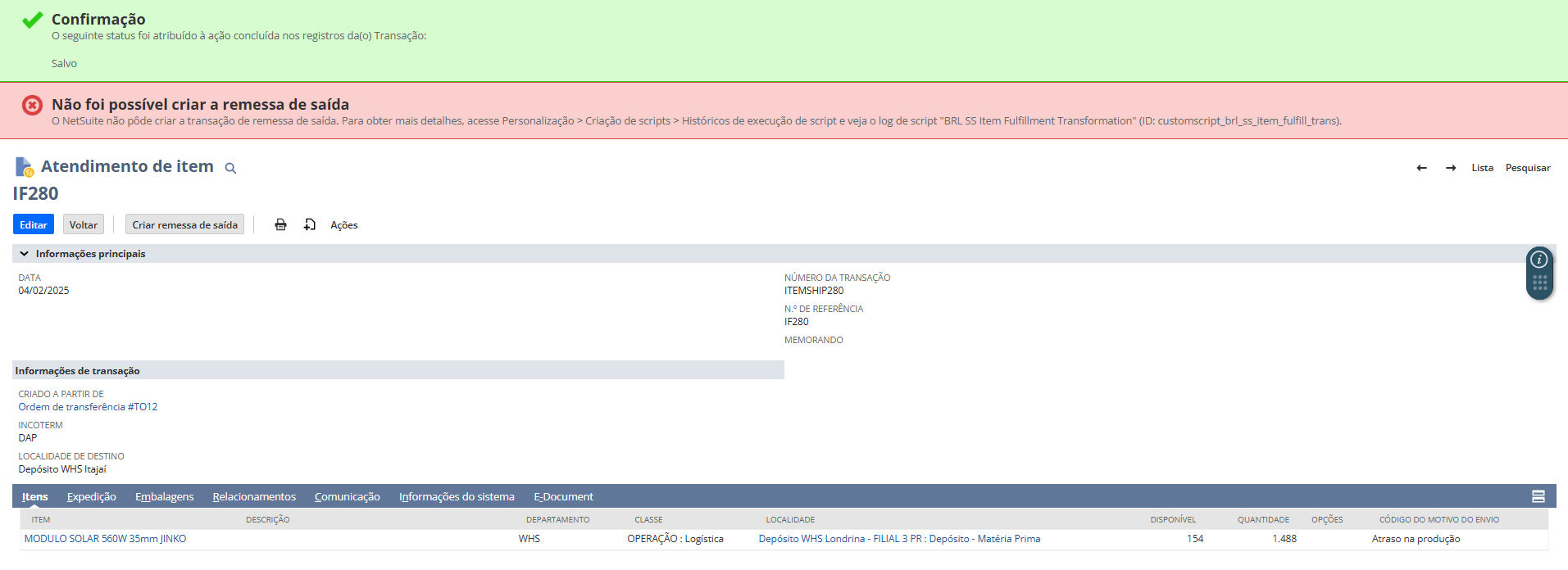Open MODULO SOLAR 560W 35mm JINKO item link

(105, 539)
